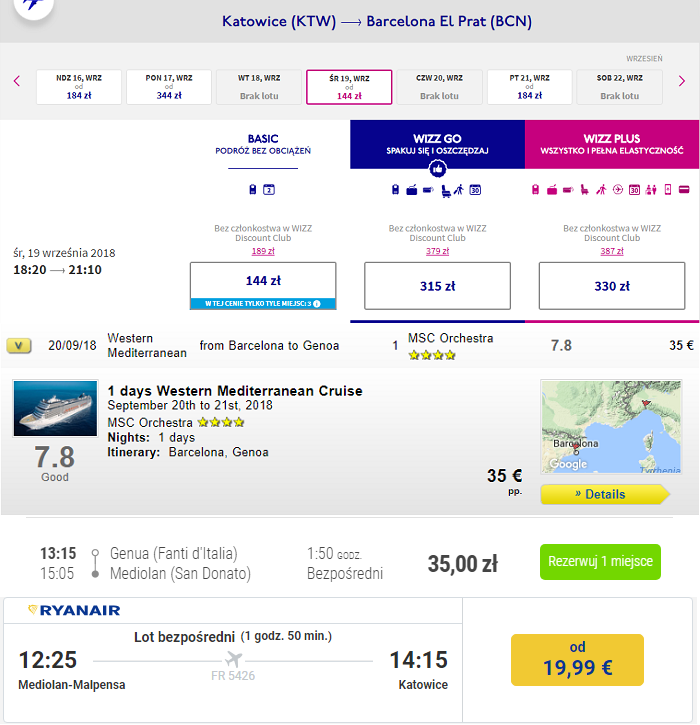Open cruise Details yellow button
Image resolution: width=700 pixels, height=725 pixels.
605,494
